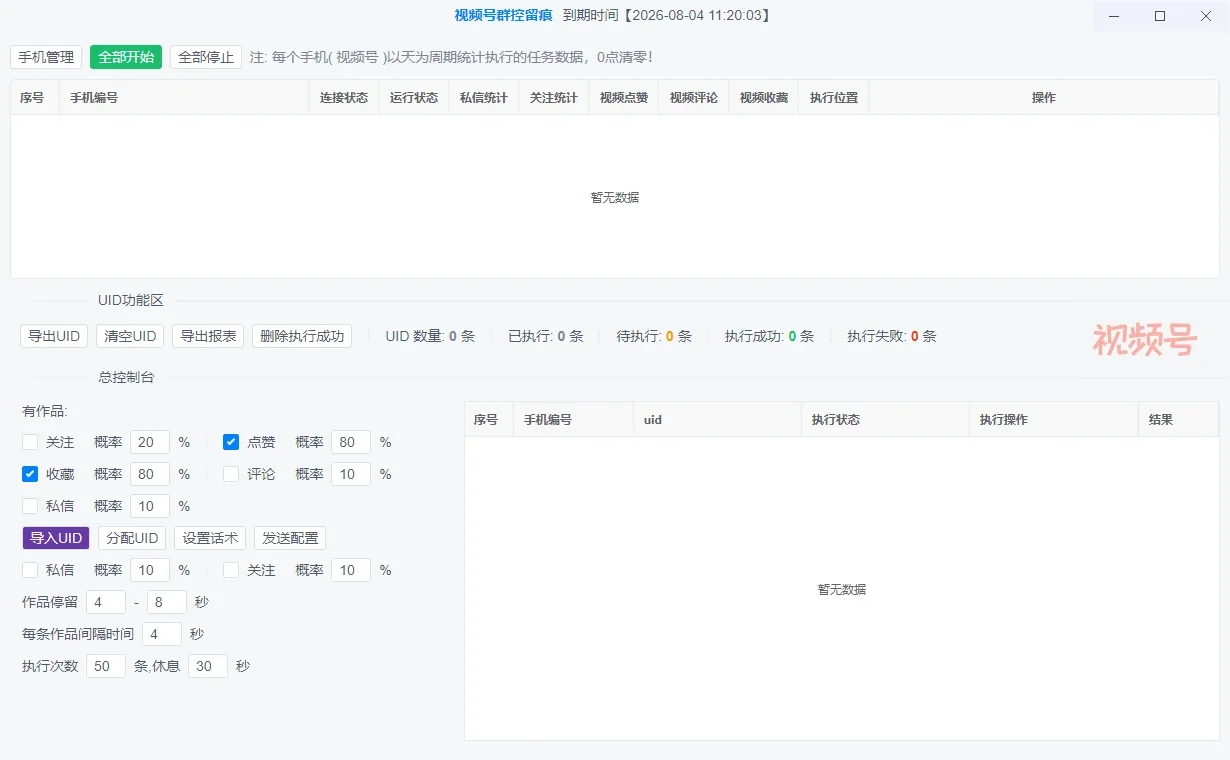Click the 关注统计 column header
Viewport: 1230px width, 760px height.
tap(554, 98)
